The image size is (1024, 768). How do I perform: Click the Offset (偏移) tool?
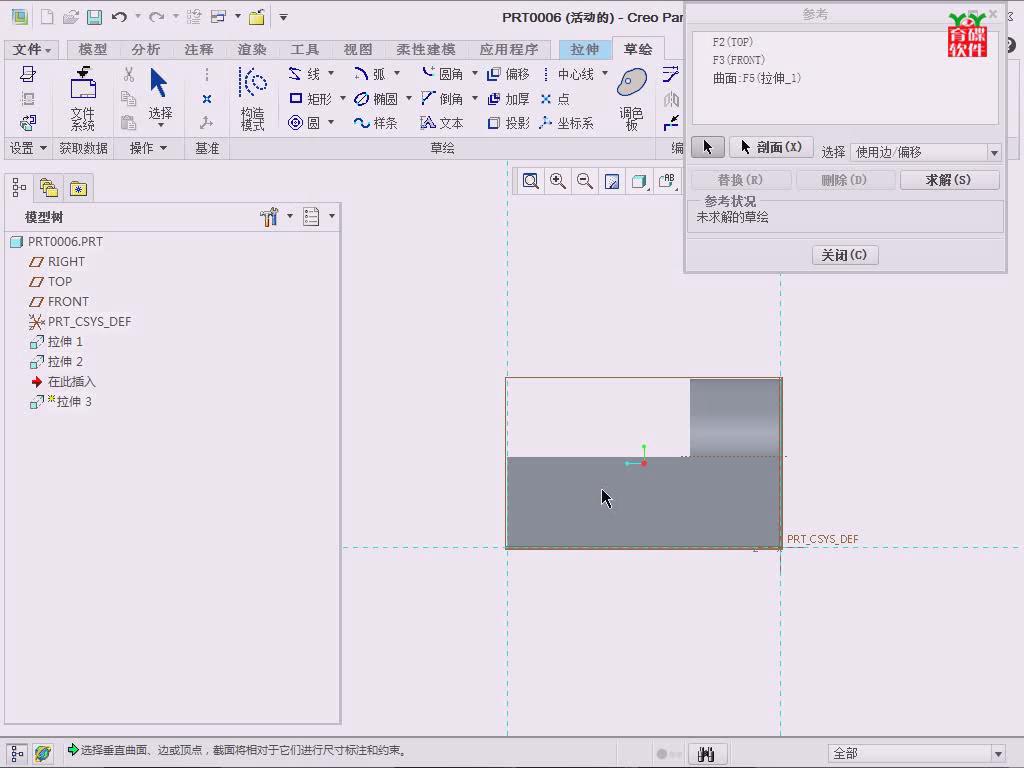coord(508,74)
